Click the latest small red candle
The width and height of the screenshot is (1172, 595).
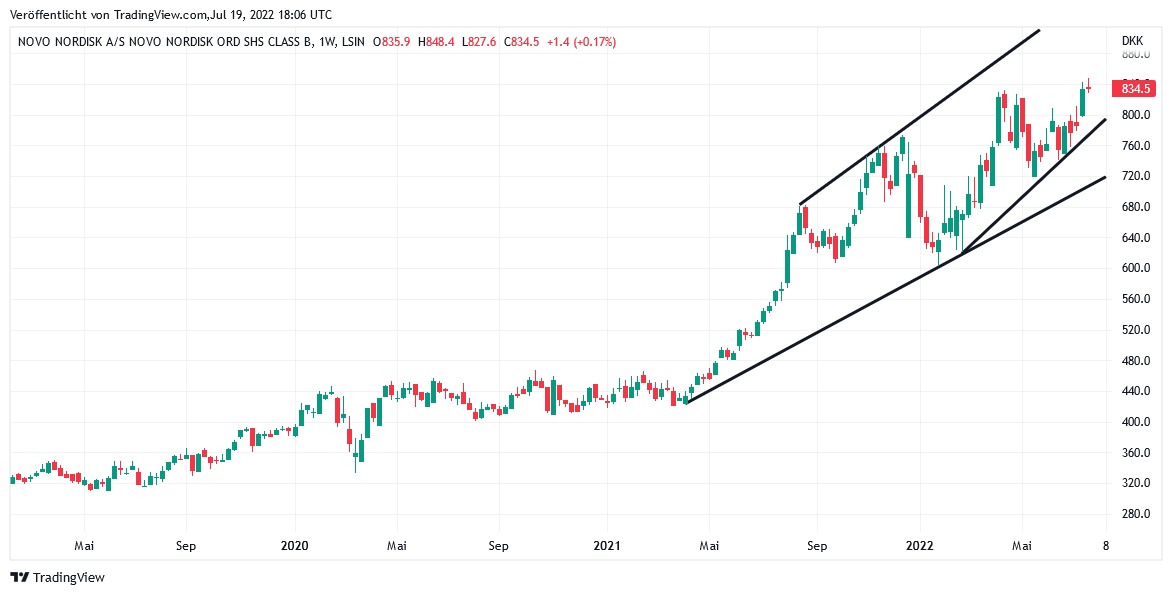pyautogui.click(x=1089, y=88)
